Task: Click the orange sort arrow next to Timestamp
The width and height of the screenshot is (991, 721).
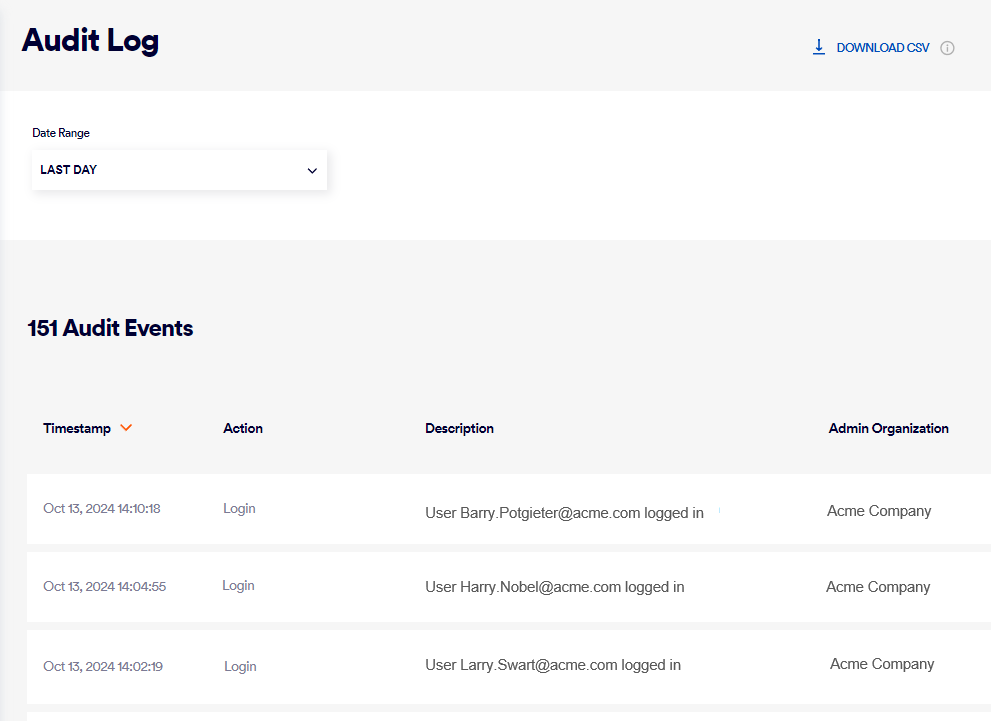Action: pyautogui.click(x=126, y=428)
